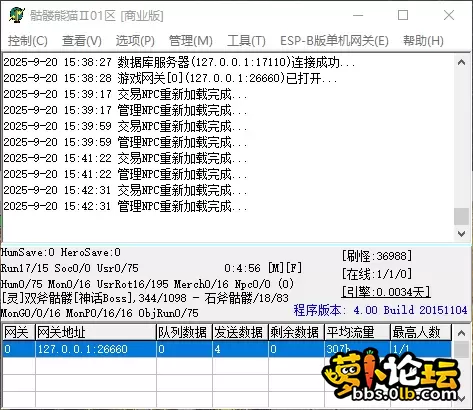The image size is (473, 410).
Task: Close the 骷髅熊猫 window
Action: (x=449, y=15)
